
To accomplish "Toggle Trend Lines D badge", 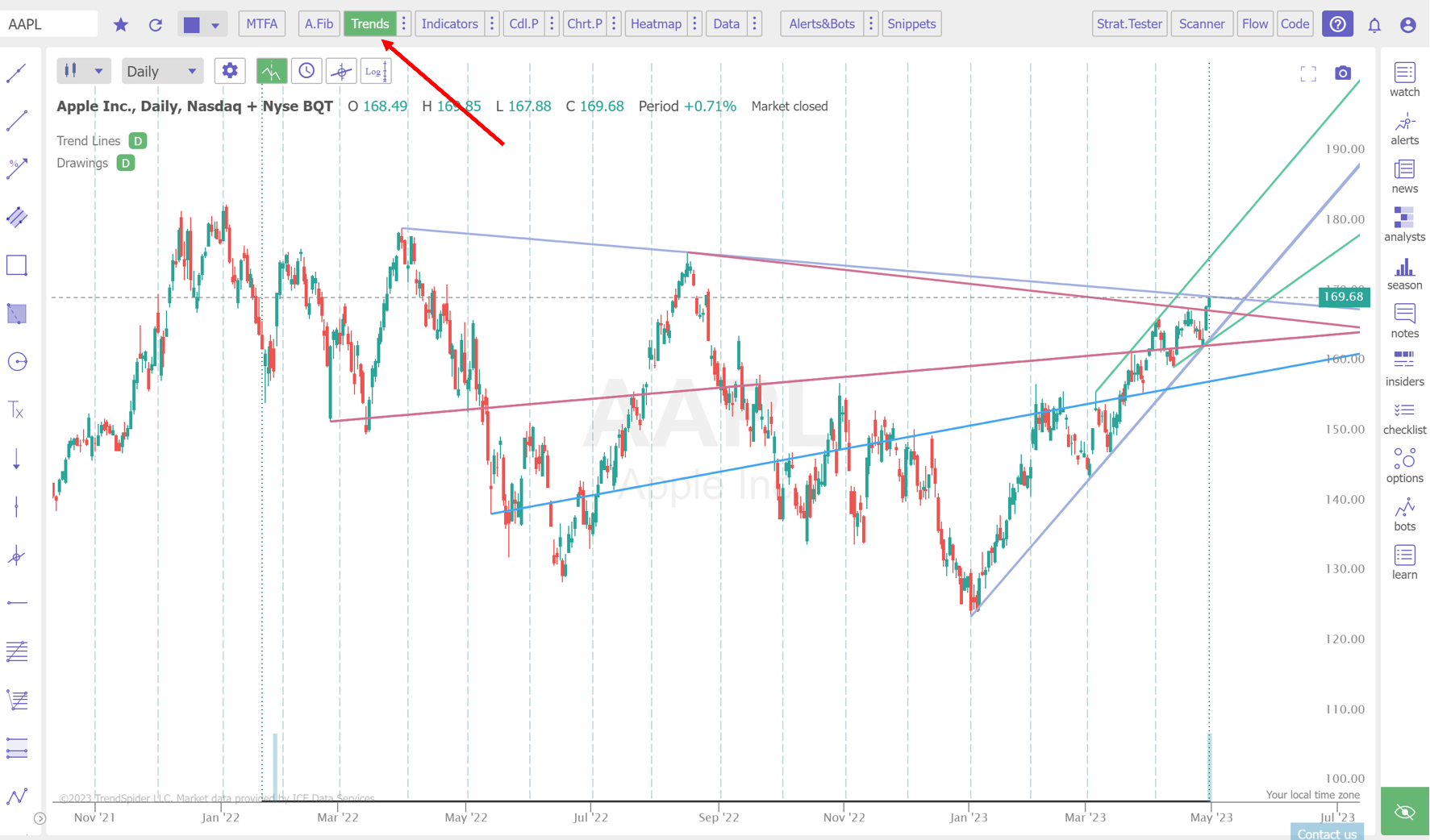I will point(138,141).
